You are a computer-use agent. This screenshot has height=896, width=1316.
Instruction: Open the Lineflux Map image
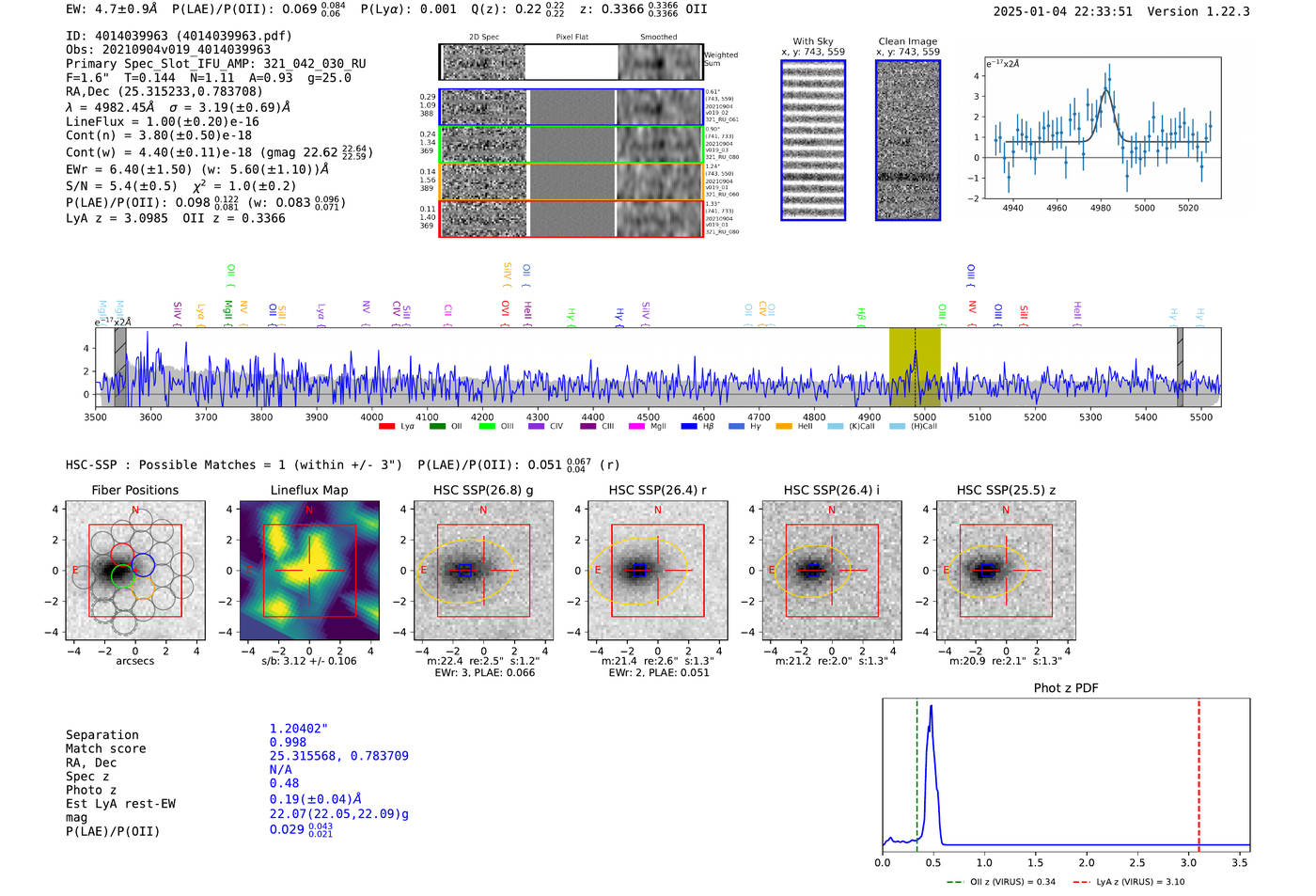pos(309,571)
